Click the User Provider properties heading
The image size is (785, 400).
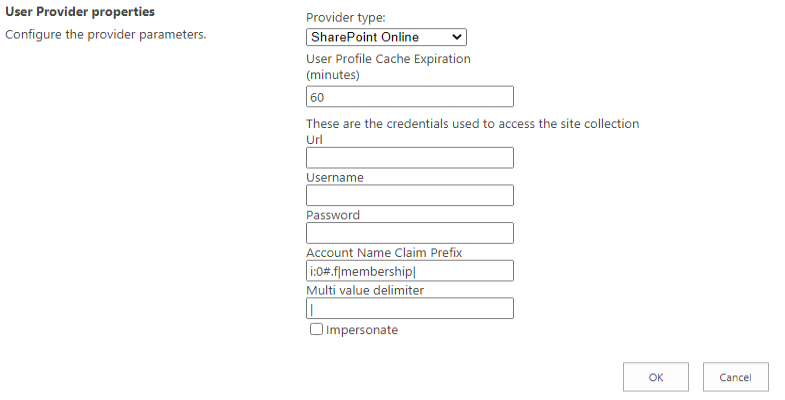pos(81,13)
